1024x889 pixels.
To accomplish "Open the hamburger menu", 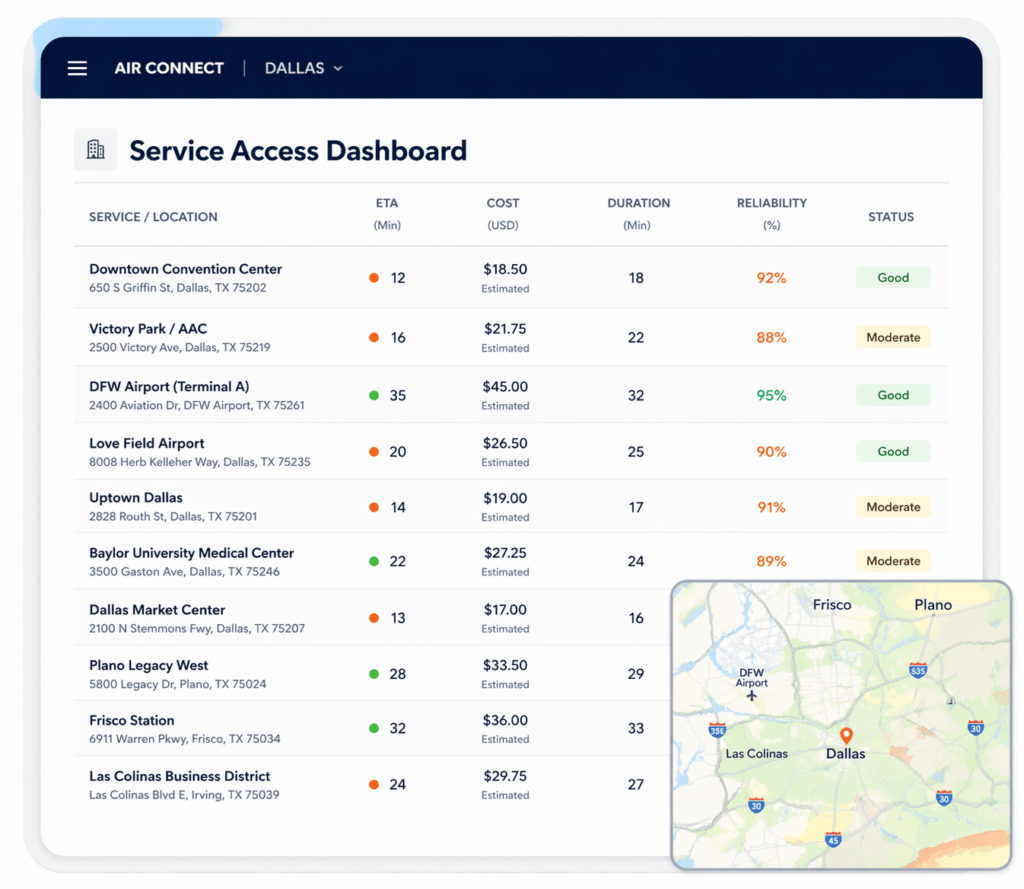I will click(x=77, y=68).
